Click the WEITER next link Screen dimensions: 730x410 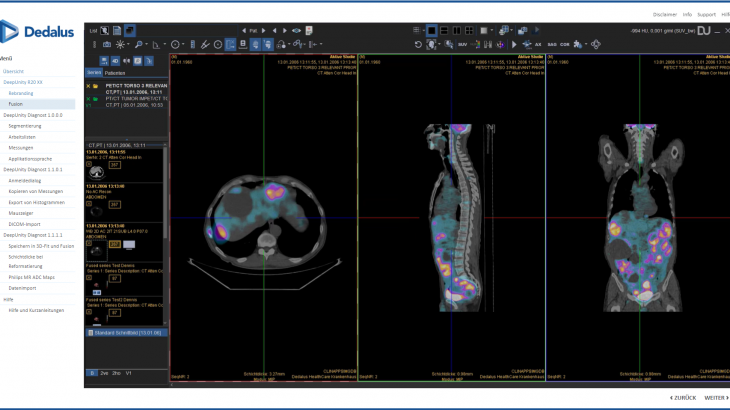(x=713, y=397)
